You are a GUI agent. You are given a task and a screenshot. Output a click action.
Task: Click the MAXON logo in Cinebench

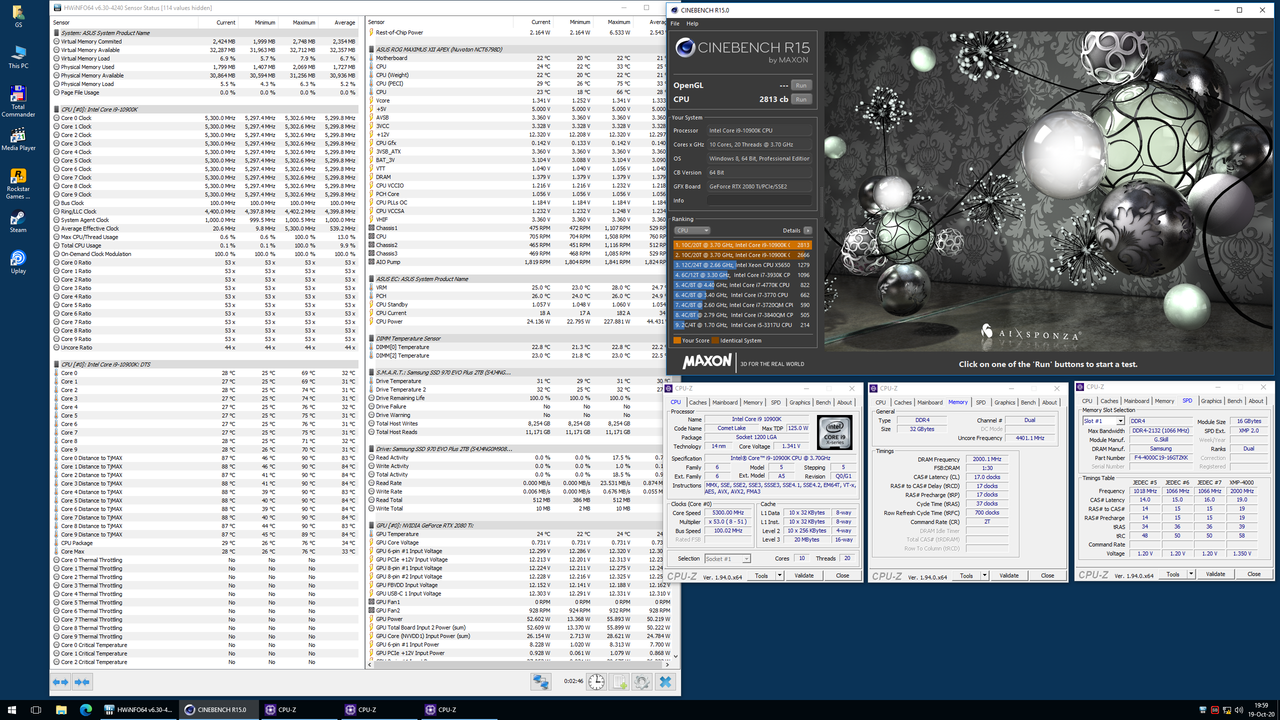tap(708, 360)
